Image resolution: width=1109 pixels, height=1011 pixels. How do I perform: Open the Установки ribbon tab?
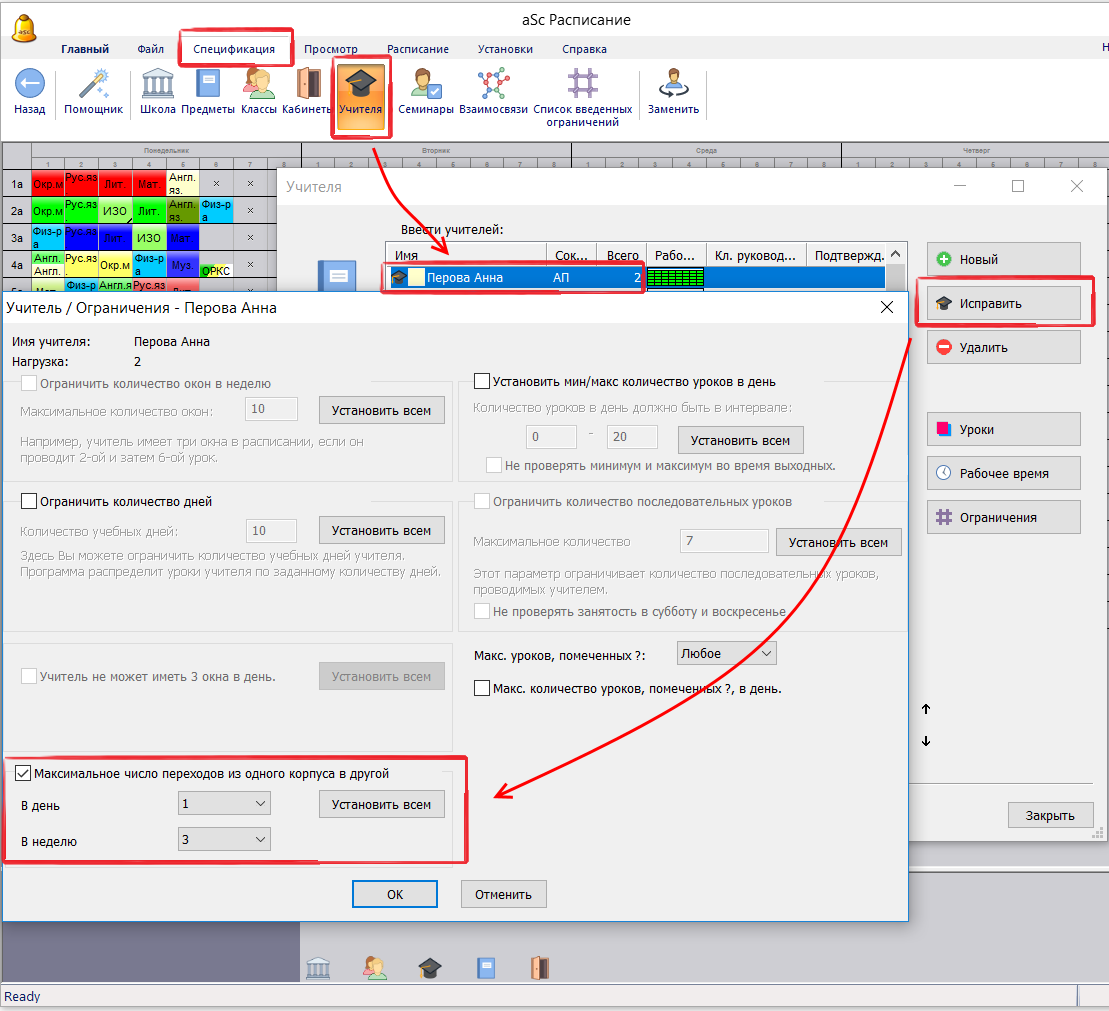(x=505, y=49)
